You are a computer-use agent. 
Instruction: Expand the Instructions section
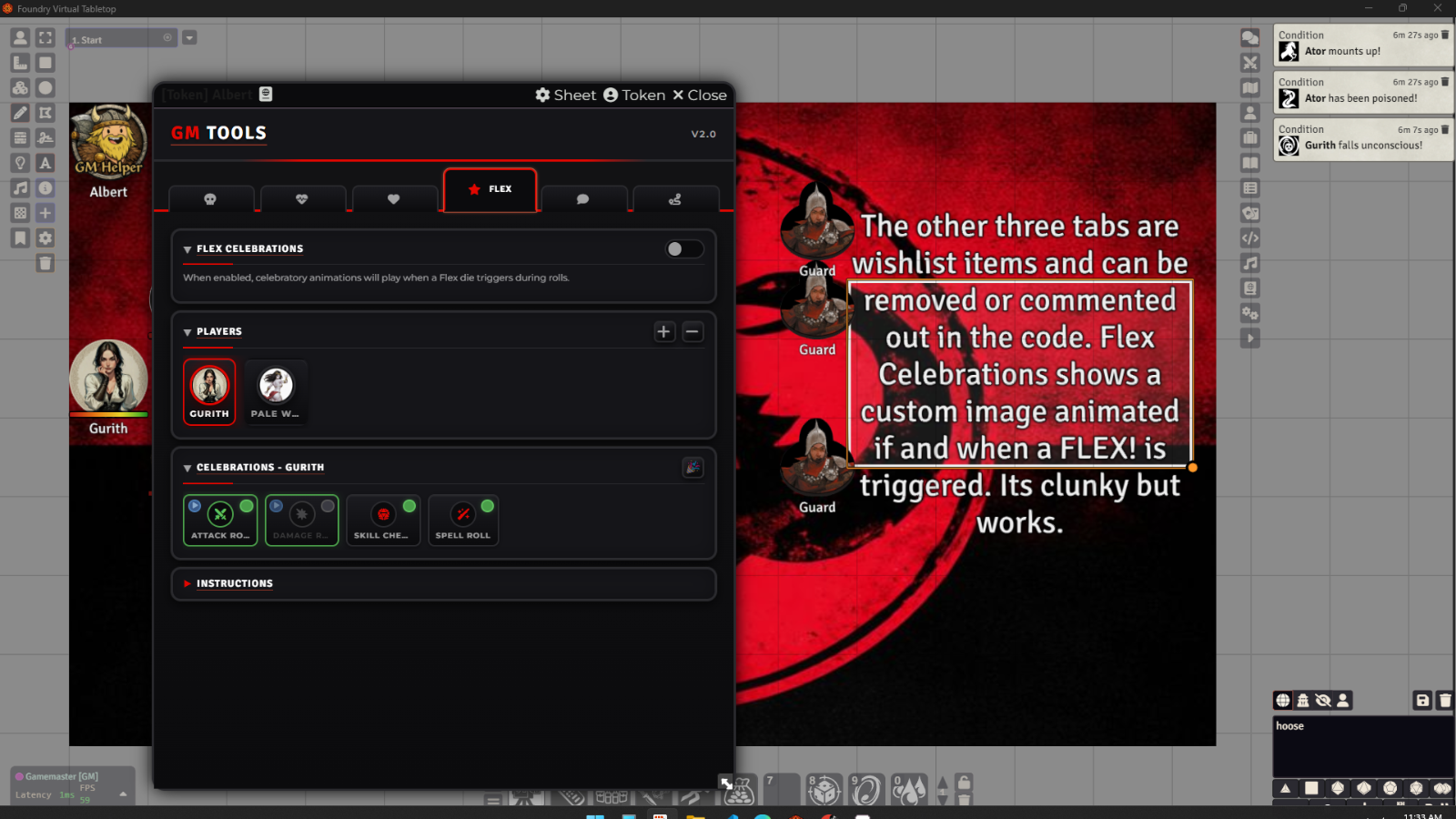coord(234,583)
